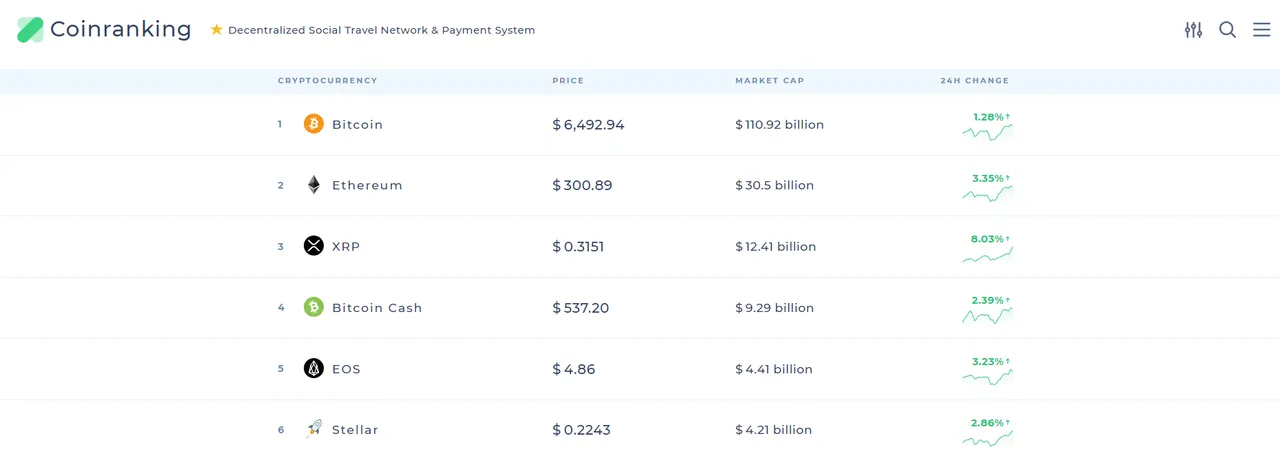Viewport: 1280px width, 458px height.
Task: Sort by the Price column header
Action: pos(568,81)
